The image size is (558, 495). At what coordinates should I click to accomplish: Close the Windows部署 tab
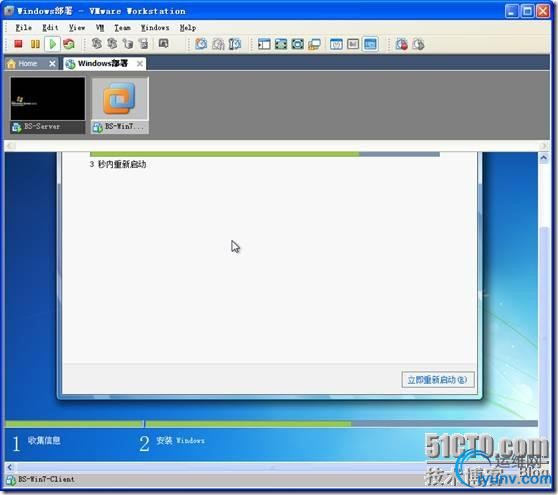click(140, 64)
